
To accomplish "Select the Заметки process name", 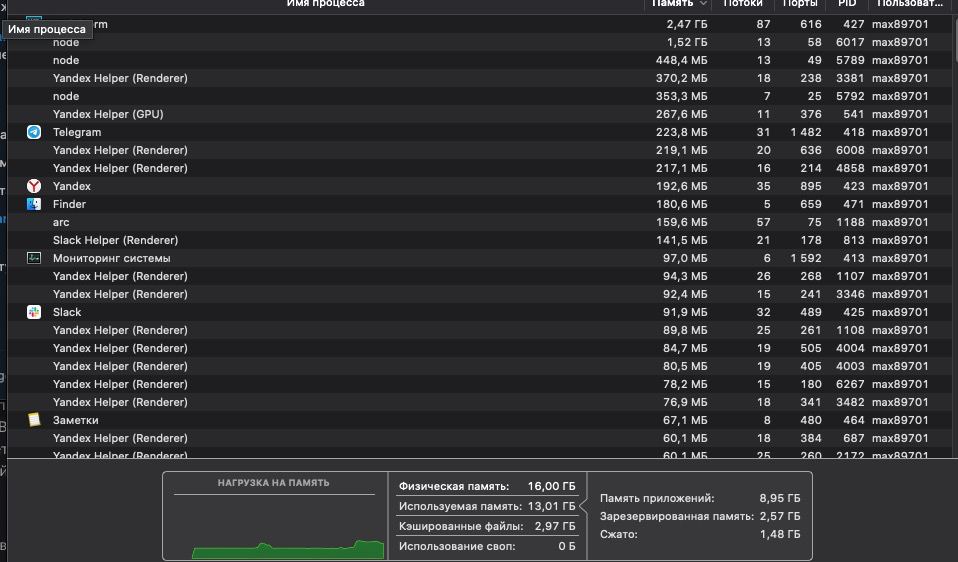I will pos(75,420).
